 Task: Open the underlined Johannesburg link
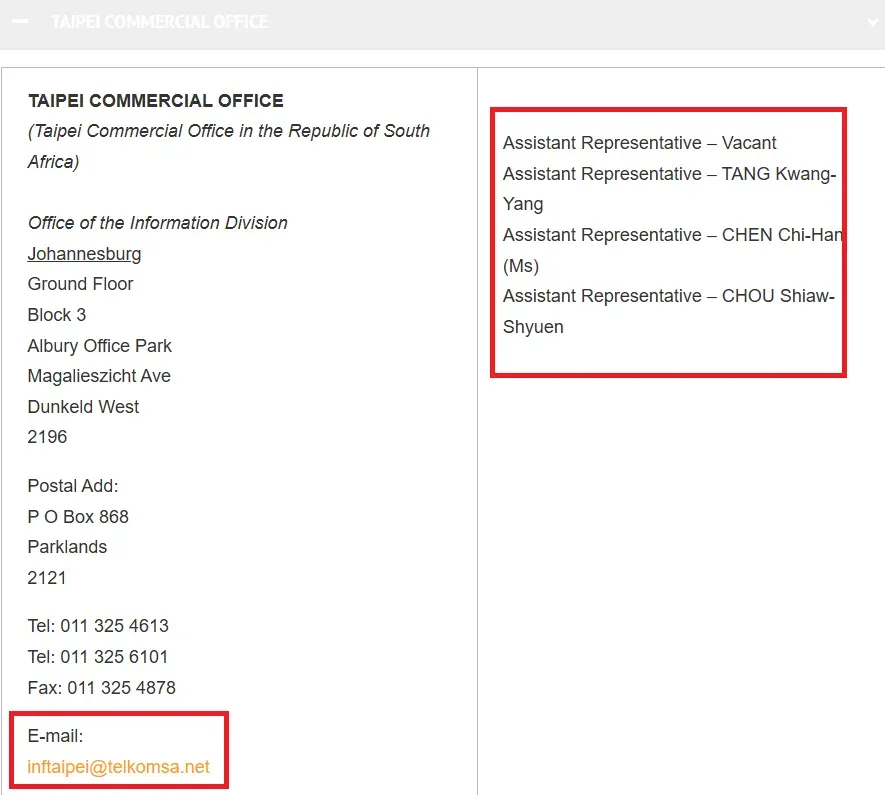point(84,254)
